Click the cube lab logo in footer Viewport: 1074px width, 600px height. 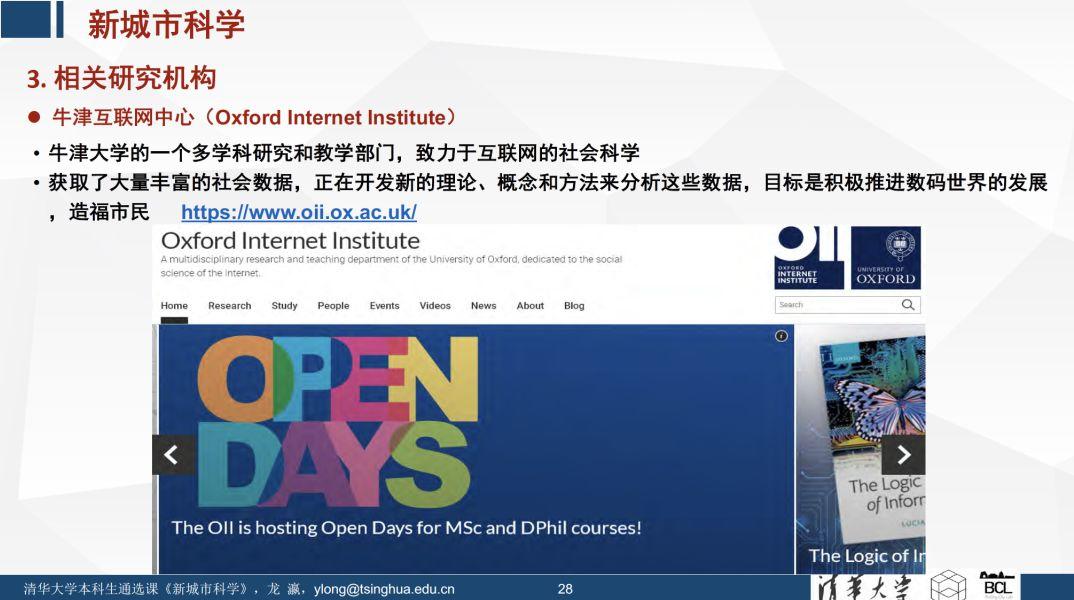coord(948,586)
